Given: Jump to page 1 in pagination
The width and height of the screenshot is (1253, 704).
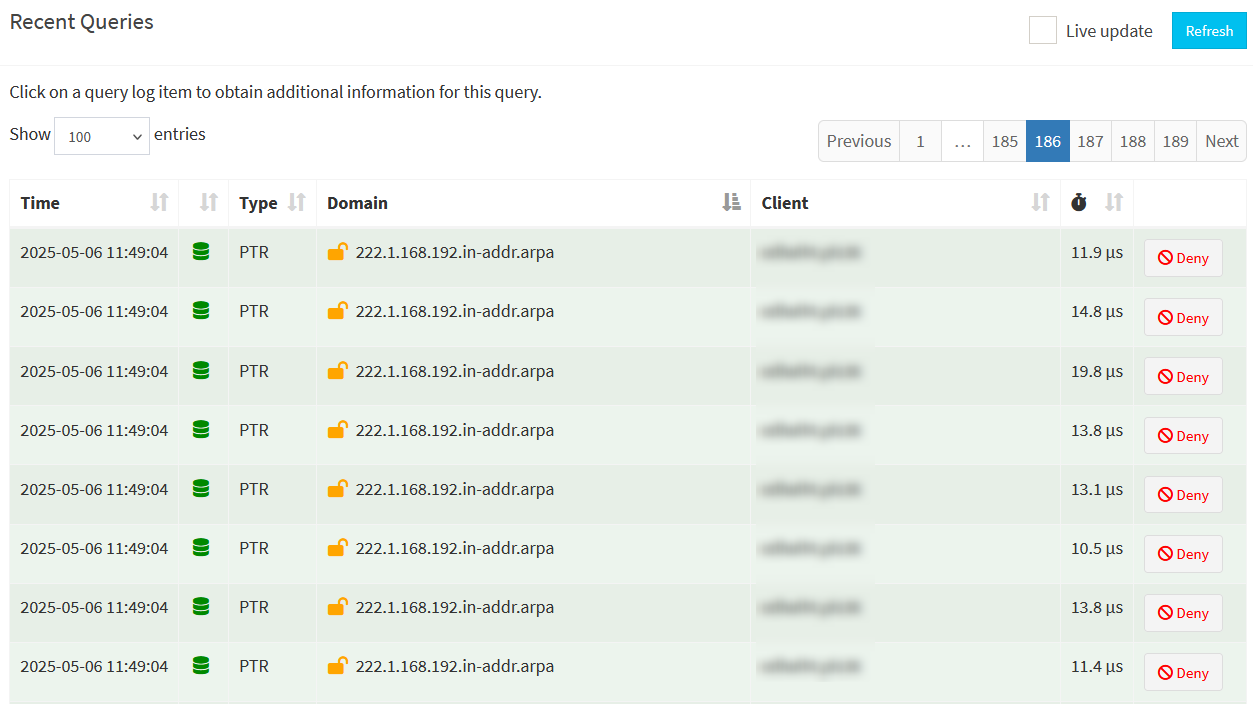Looking at the screenshot, I should (920, 141).
